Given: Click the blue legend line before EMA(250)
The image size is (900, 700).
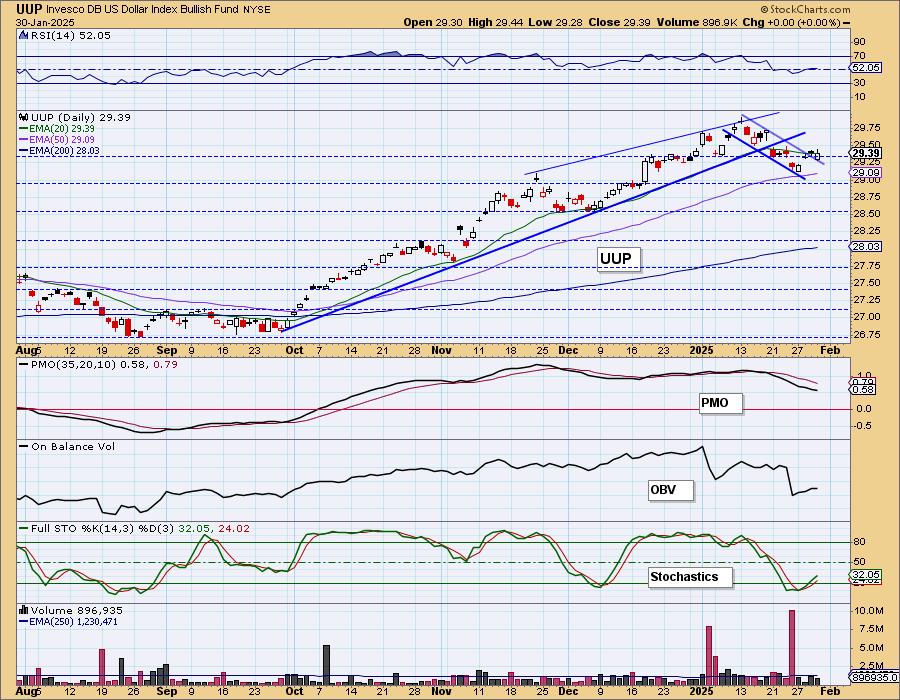Looking at the screenshot, I should click(x=24, y=621).
